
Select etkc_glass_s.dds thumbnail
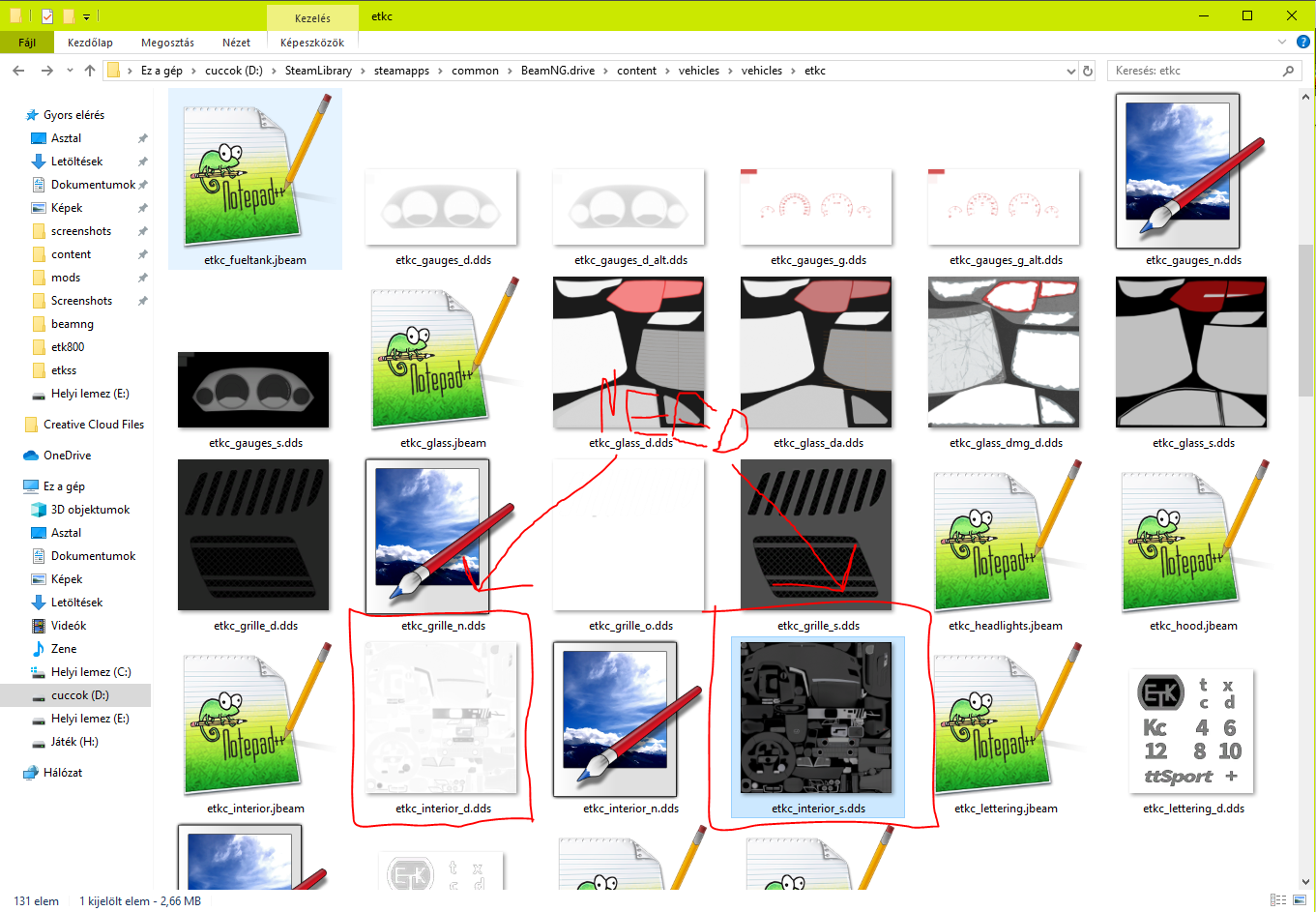point(1191,352)
